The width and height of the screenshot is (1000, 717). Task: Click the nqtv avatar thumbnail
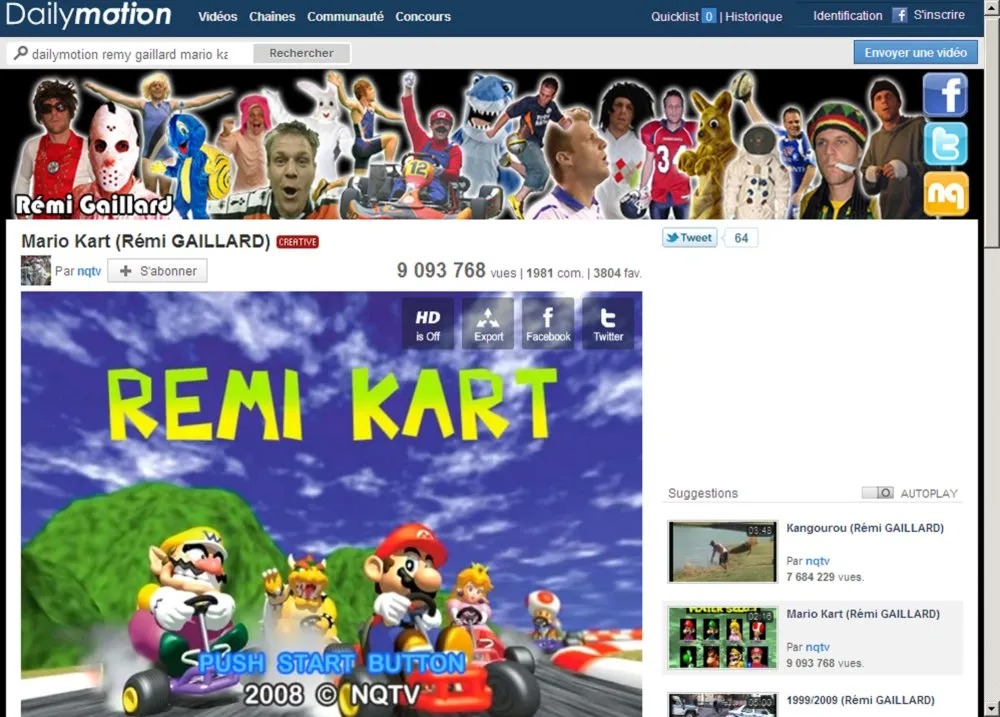point(36,270)
